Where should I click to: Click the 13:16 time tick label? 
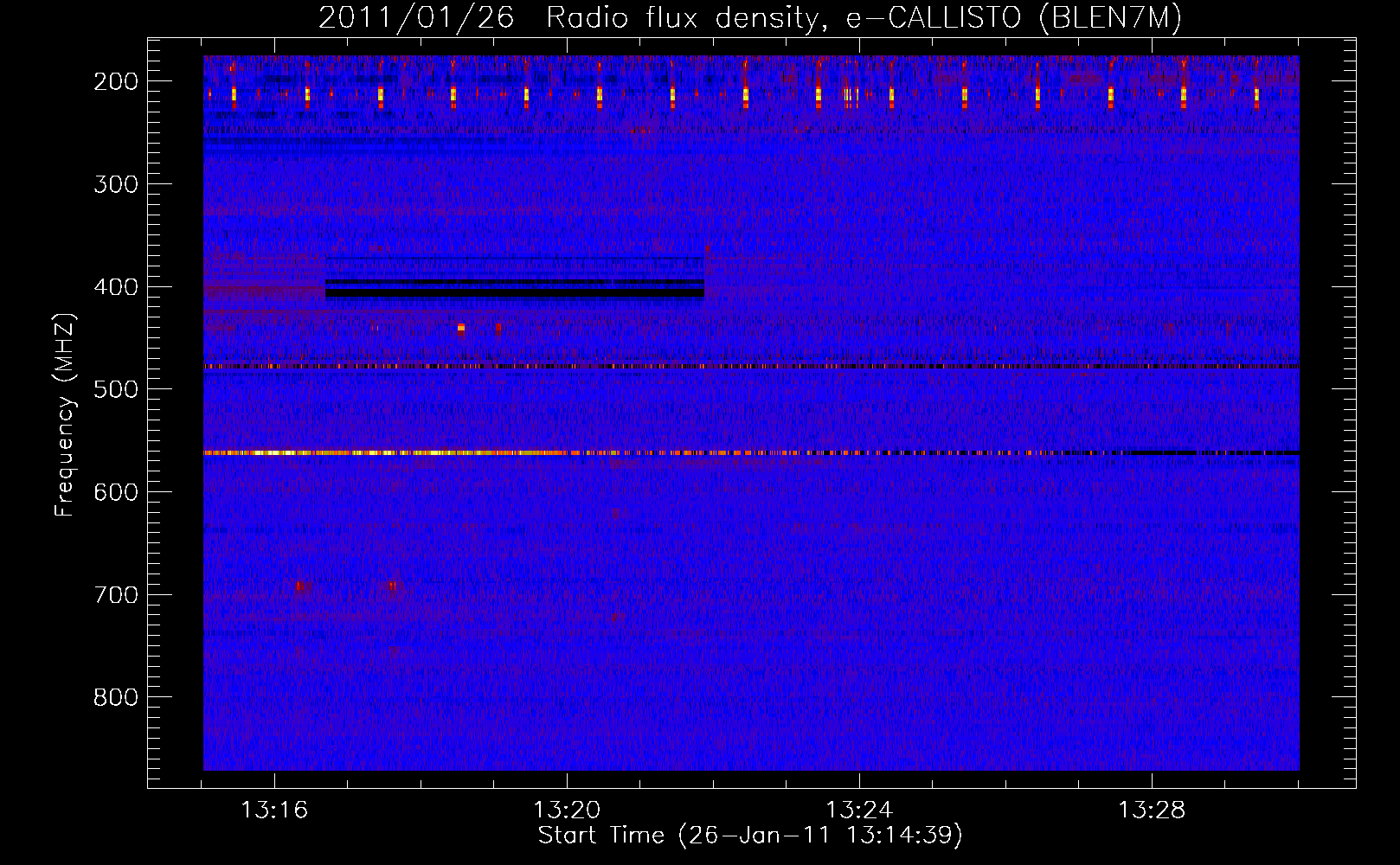click(274, 811)
